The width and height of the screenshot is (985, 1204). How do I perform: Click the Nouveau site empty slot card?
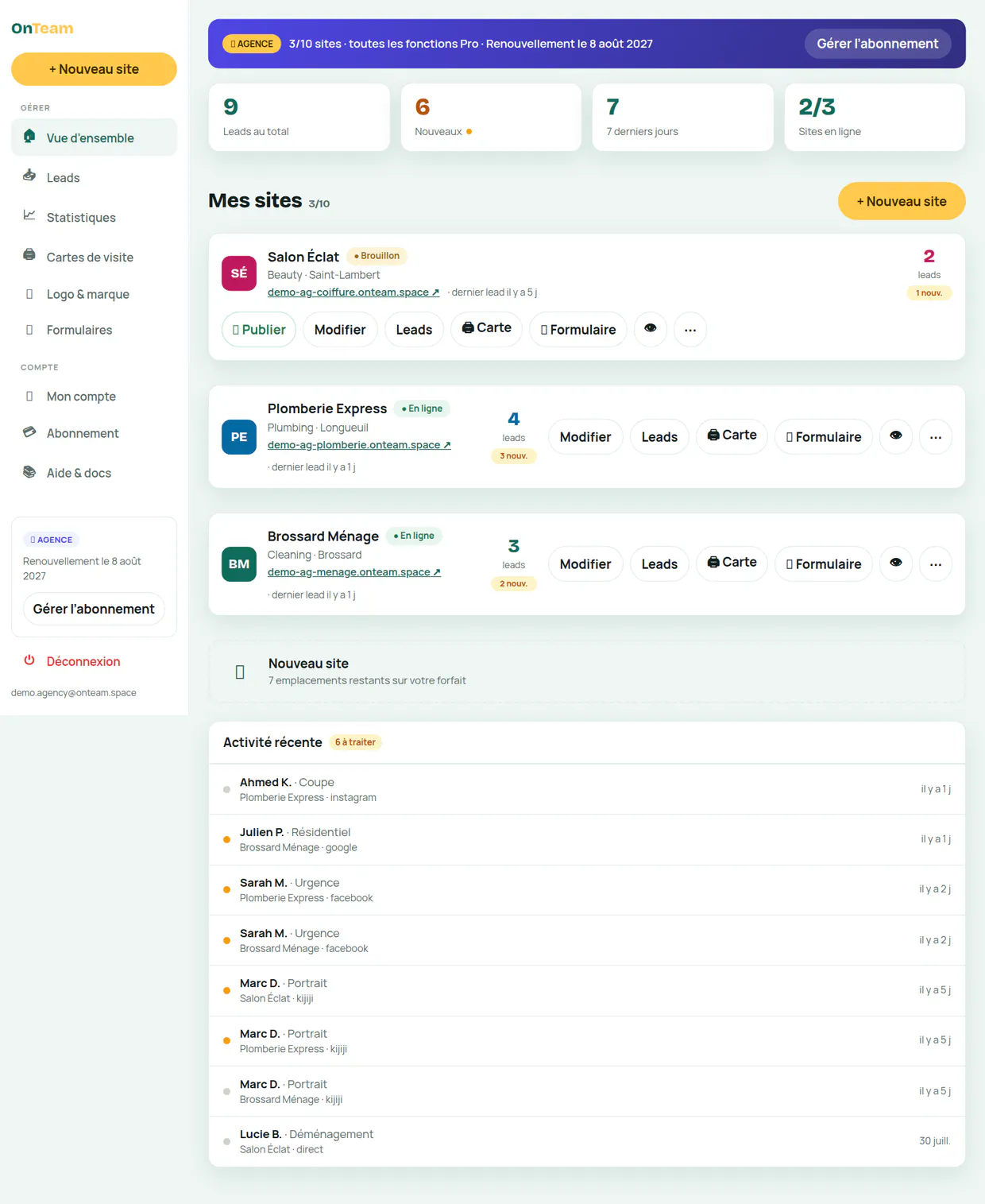[x=587, y=672]
